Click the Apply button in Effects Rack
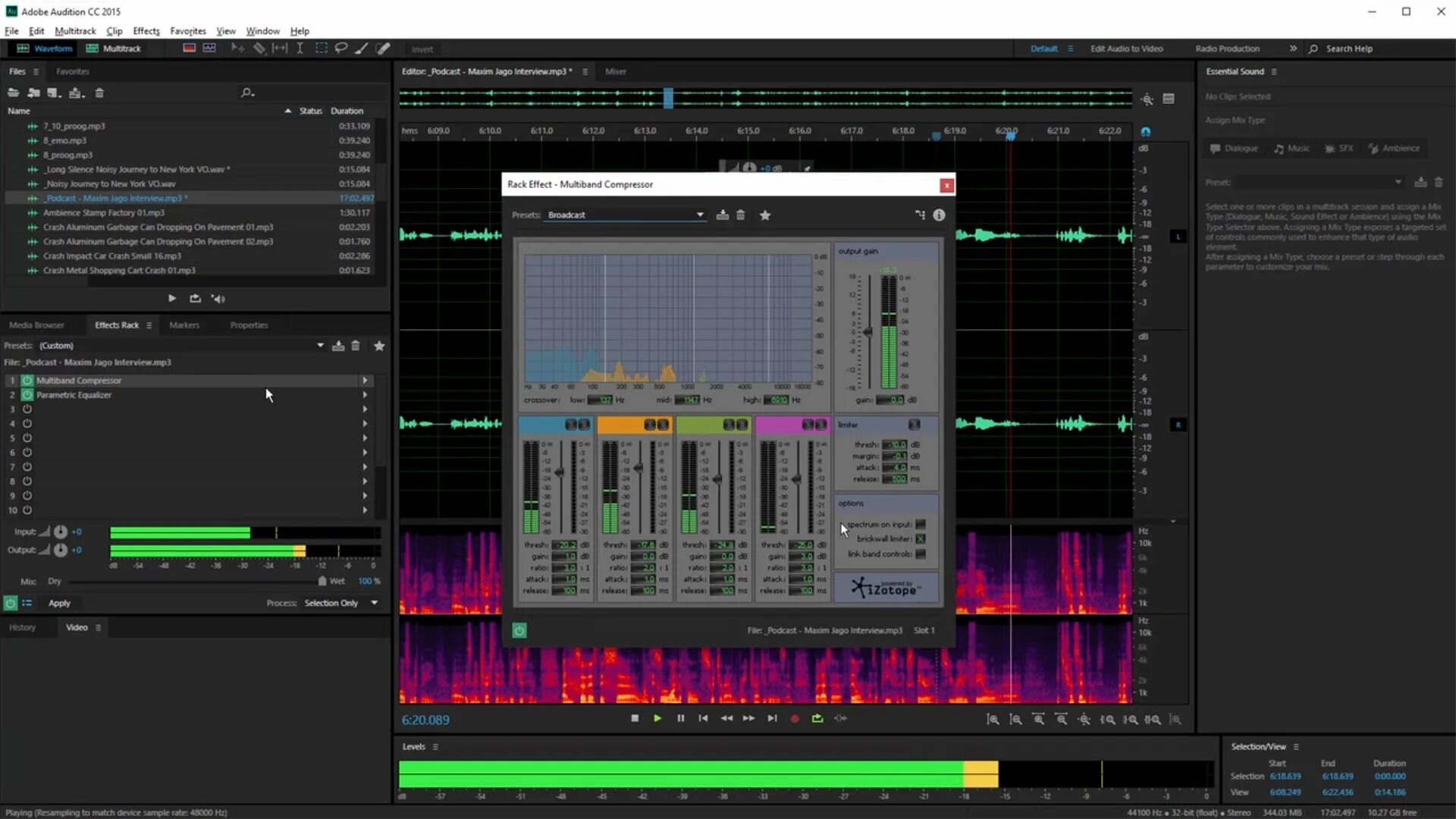Screen dimensions: 1456x819 coord(59,604)
